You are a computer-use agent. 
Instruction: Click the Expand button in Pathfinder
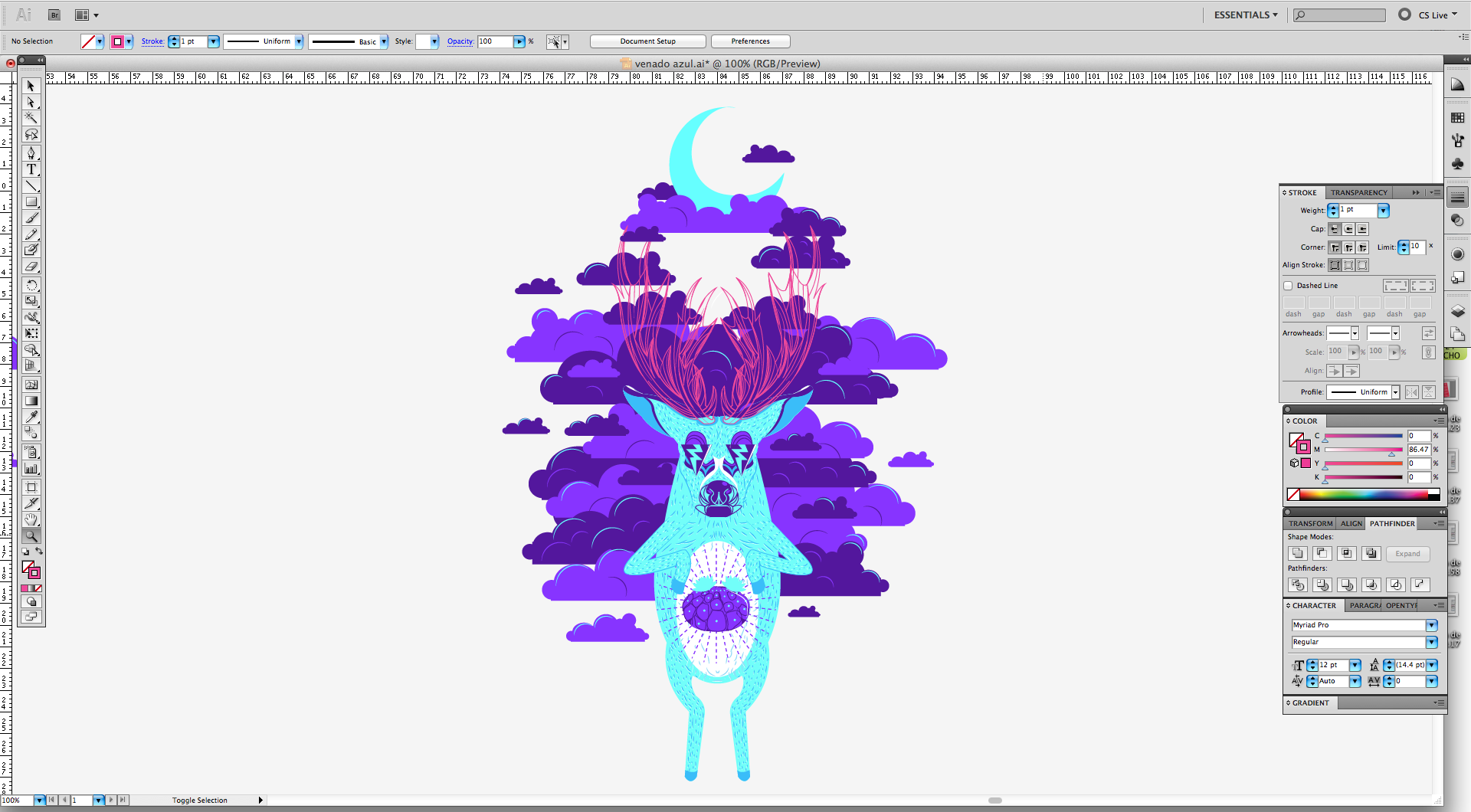point(1407,554)
